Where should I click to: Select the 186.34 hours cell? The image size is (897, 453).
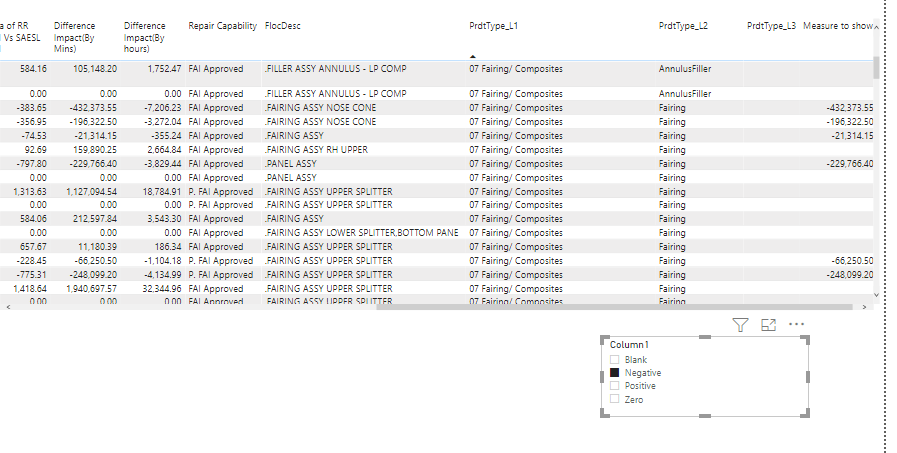tap(168, 247)
